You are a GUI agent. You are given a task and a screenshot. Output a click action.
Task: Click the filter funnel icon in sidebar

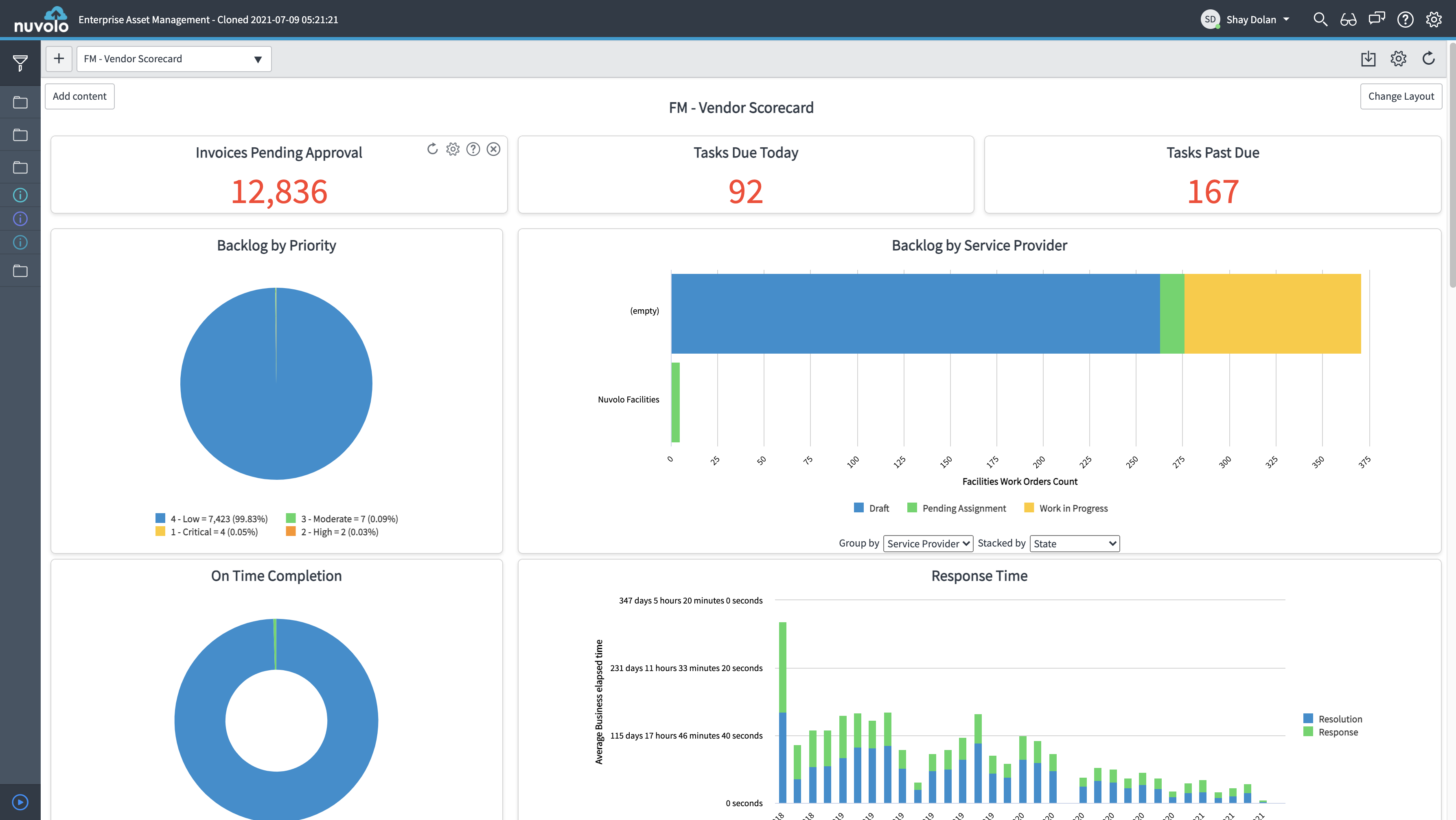pyautogui.click(x=20, y=63)
